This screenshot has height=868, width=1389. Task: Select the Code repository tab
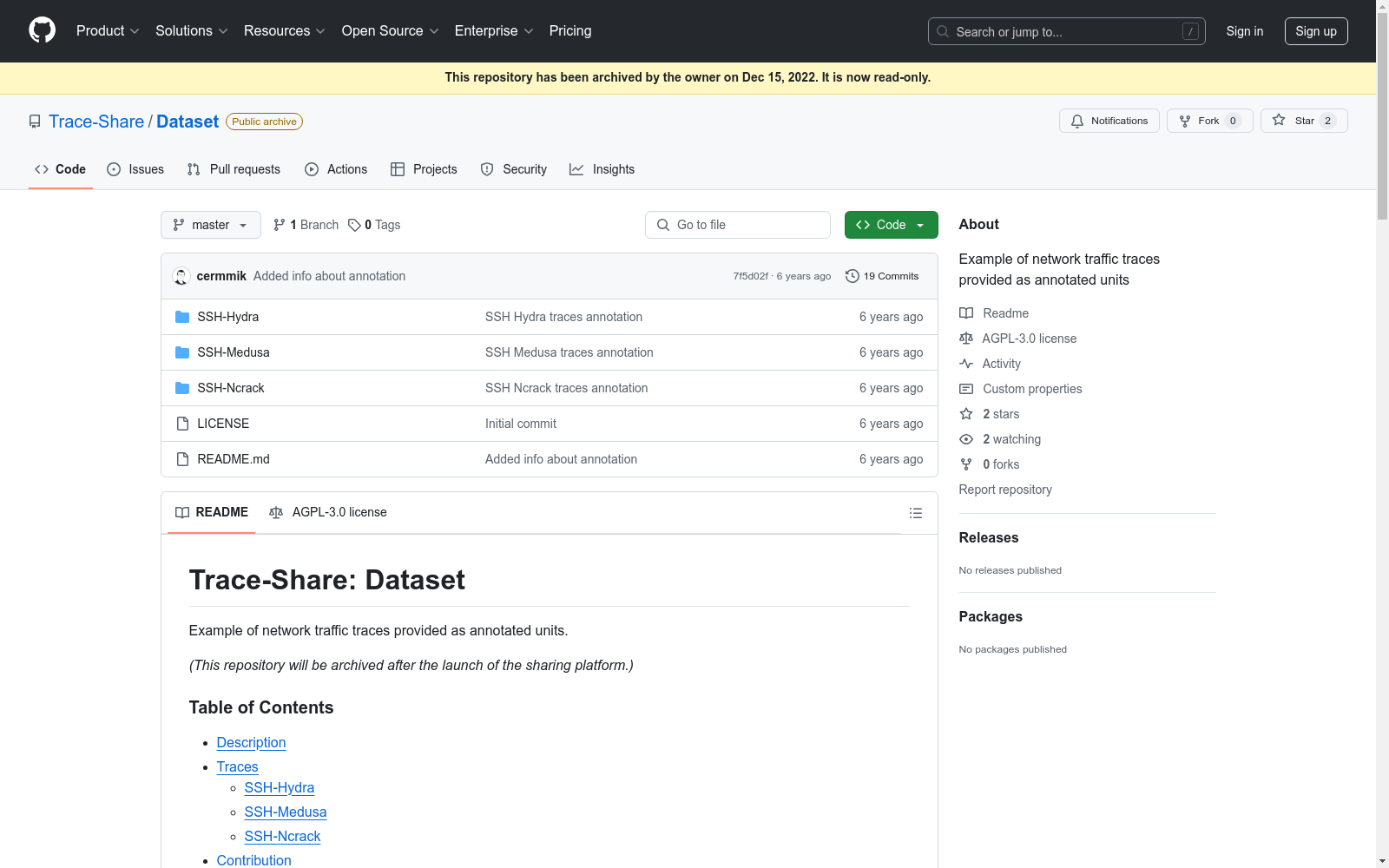[x=61, y=169]
